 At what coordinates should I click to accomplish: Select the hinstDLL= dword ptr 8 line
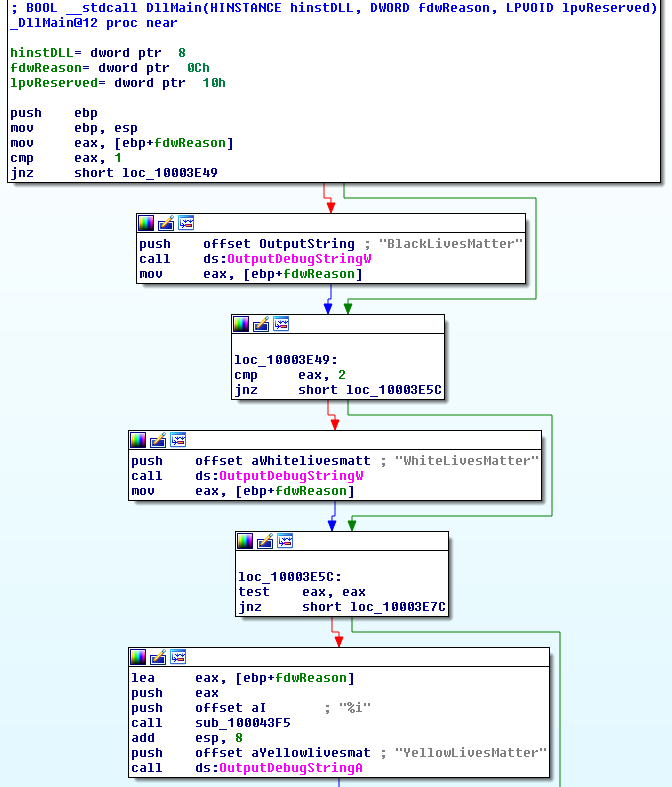tap(98, 53)
